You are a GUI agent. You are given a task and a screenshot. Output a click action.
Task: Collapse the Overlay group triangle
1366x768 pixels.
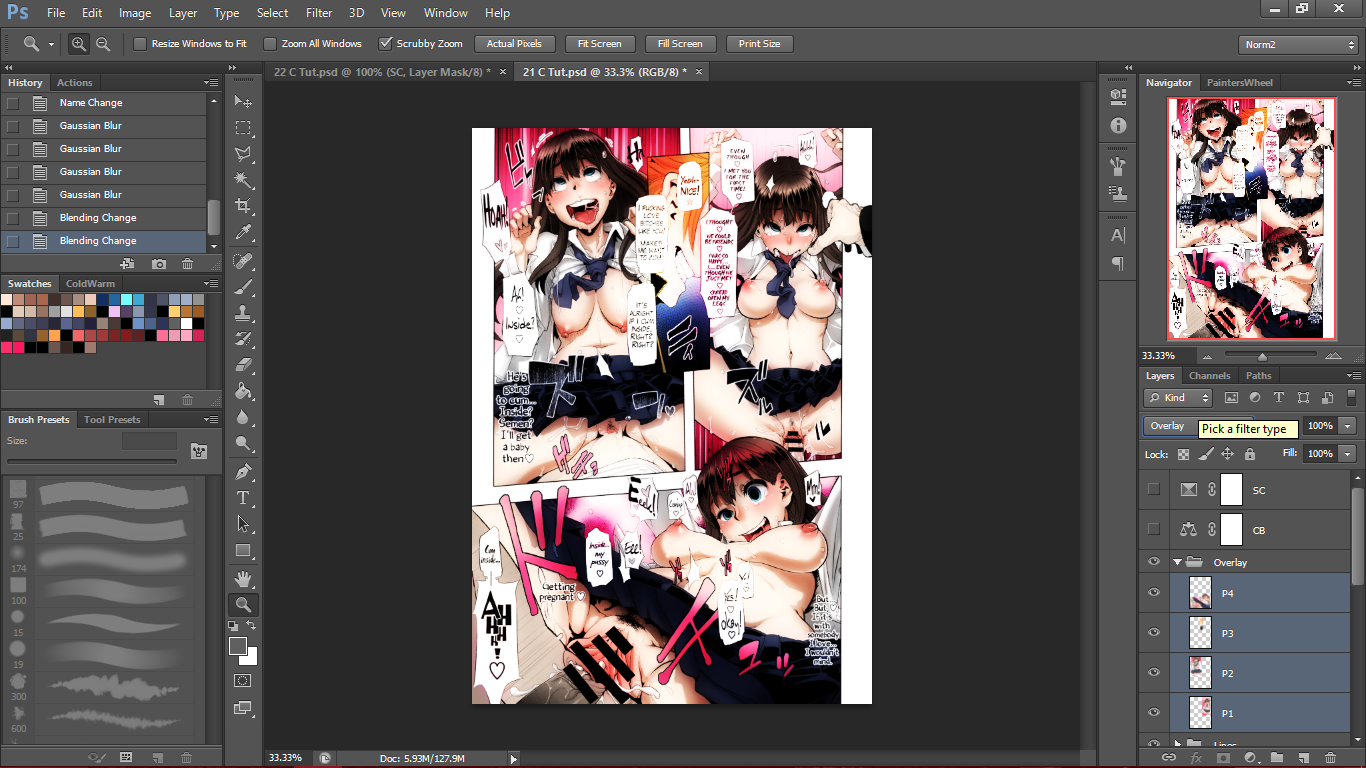(1177, 562)
